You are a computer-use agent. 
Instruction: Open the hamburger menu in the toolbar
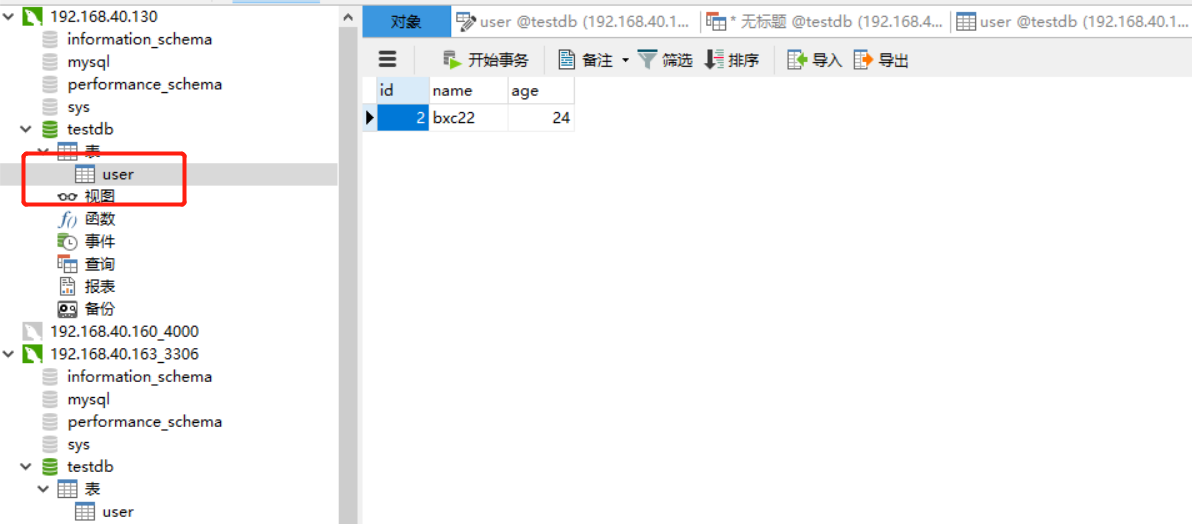[x=388, y=60]
